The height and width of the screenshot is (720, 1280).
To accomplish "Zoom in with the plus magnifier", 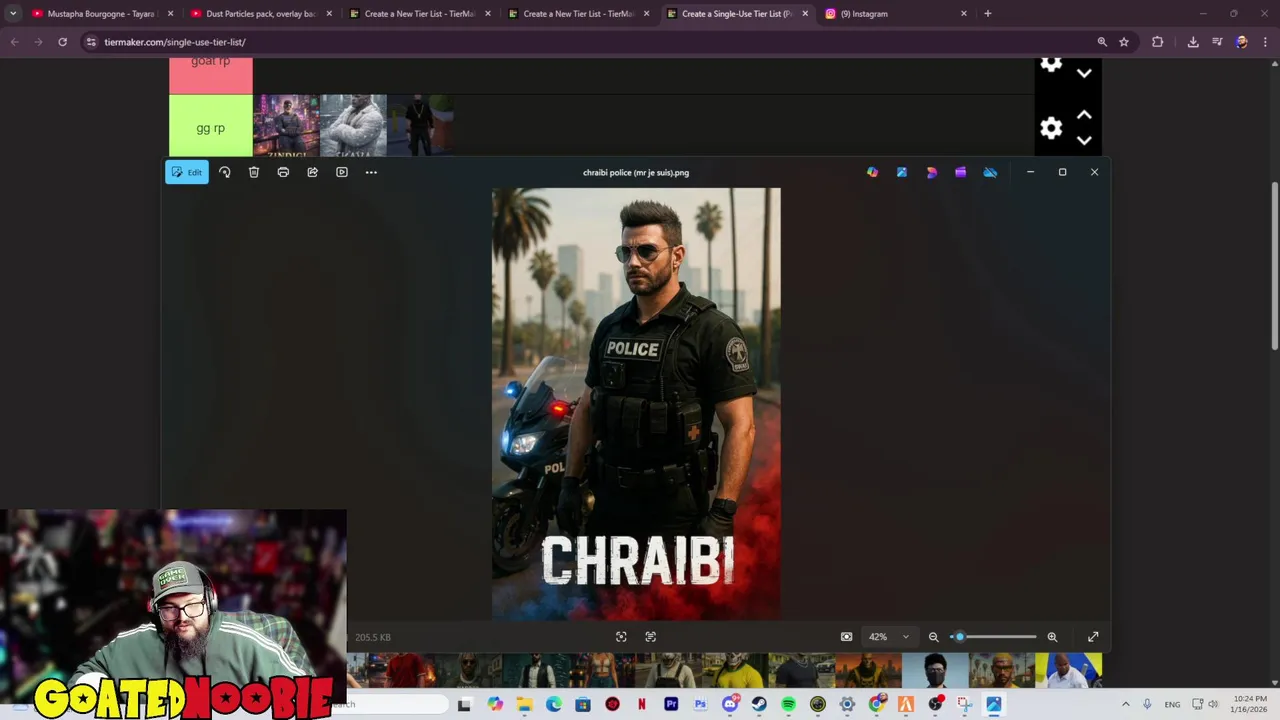I will click(1052, 637).
